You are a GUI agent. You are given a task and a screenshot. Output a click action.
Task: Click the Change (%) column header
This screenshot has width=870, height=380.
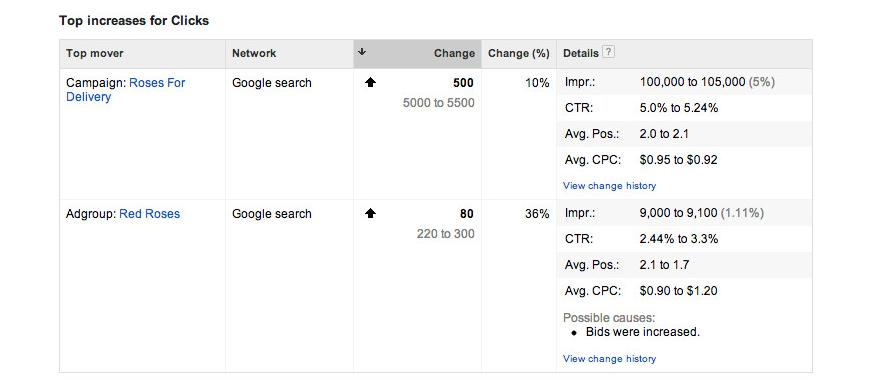tap(518, 54)
